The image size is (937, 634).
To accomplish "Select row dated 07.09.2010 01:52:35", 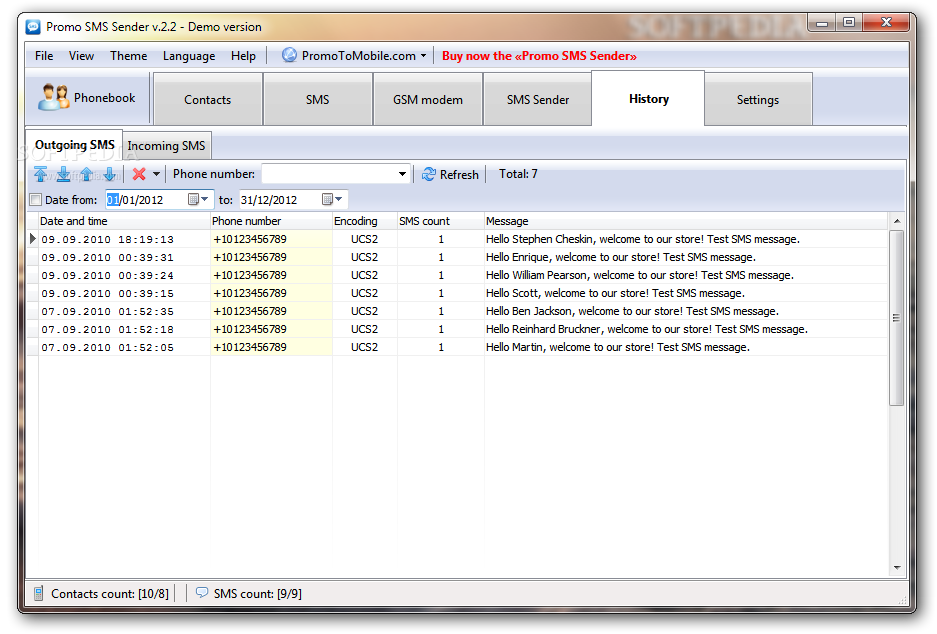I will click(457, 311).
